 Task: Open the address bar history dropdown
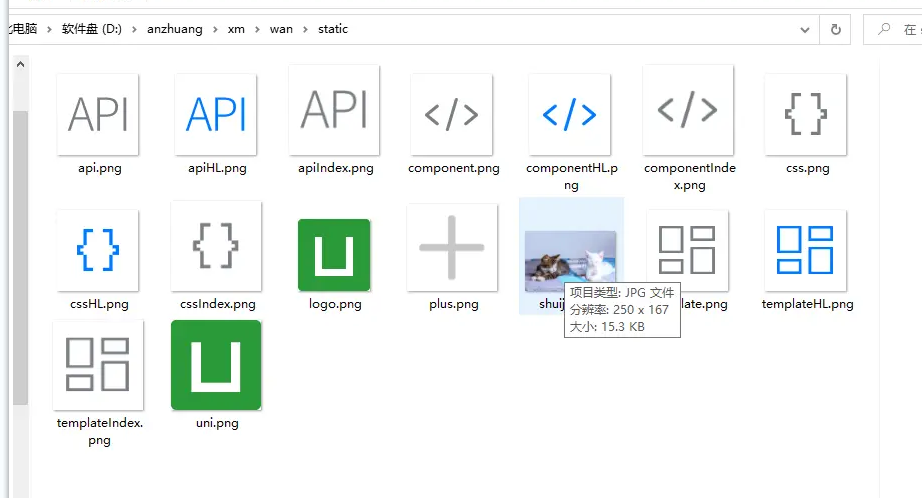[805, 29]
